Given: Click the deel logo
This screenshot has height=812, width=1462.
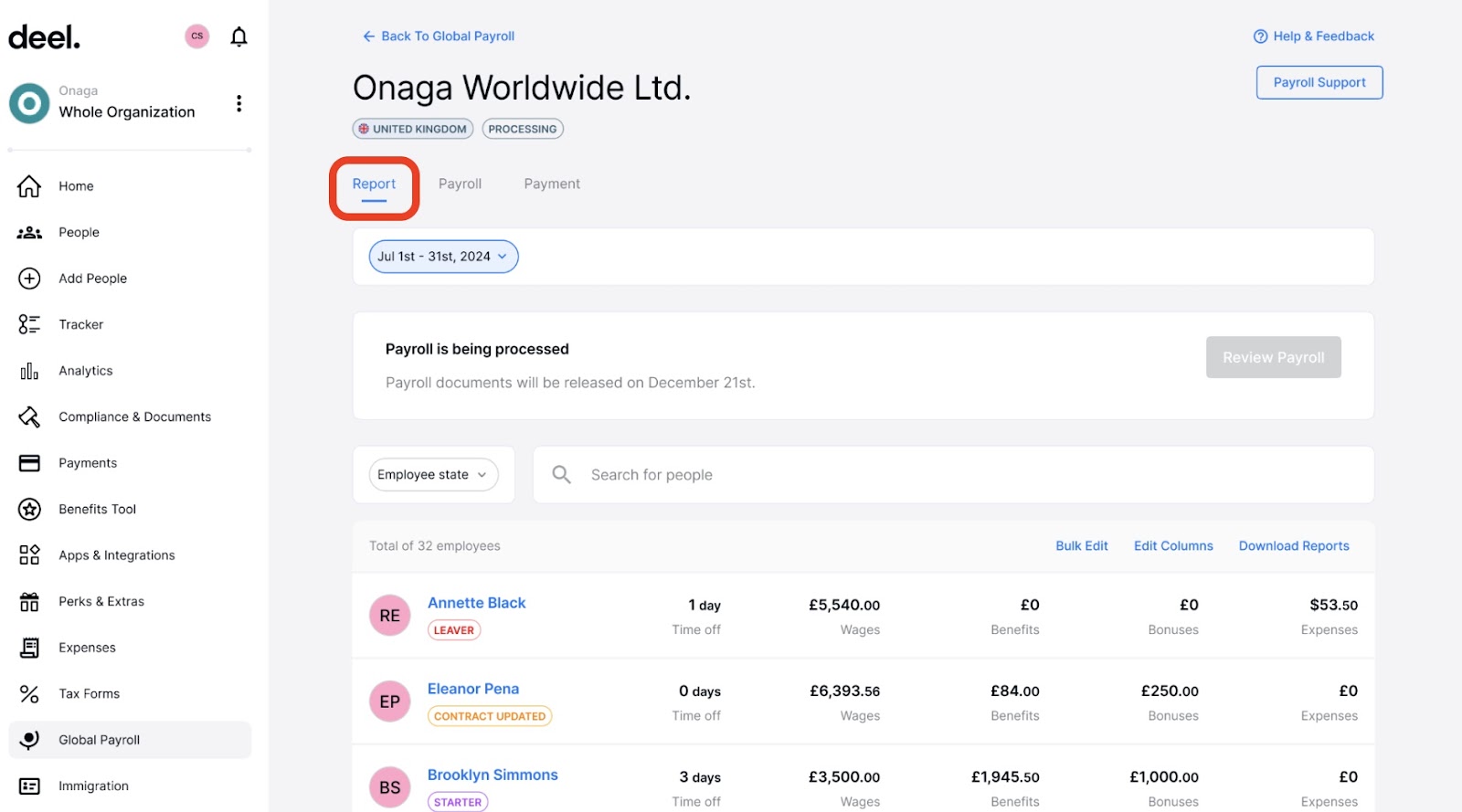Looking at the screenshot, I should point(44,37).
